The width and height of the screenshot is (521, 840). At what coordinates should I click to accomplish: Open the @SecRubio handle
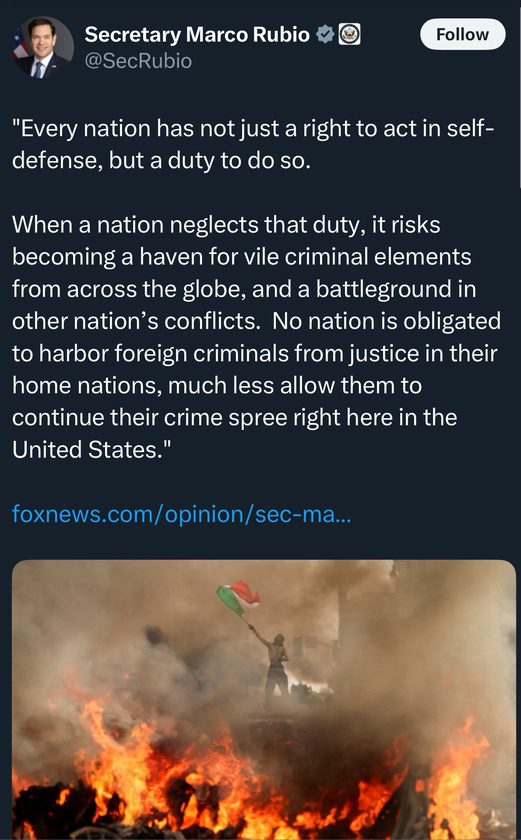coord(138,61)
